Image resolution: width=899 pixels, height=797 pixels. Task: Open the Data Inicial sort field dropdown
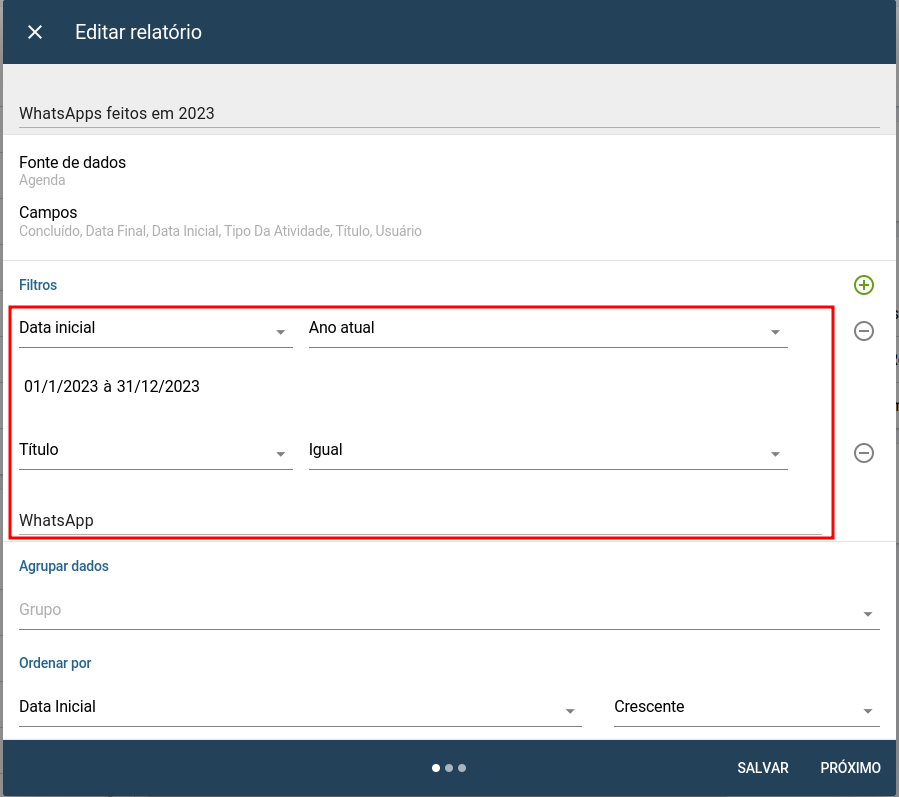(x=300, y=708)
